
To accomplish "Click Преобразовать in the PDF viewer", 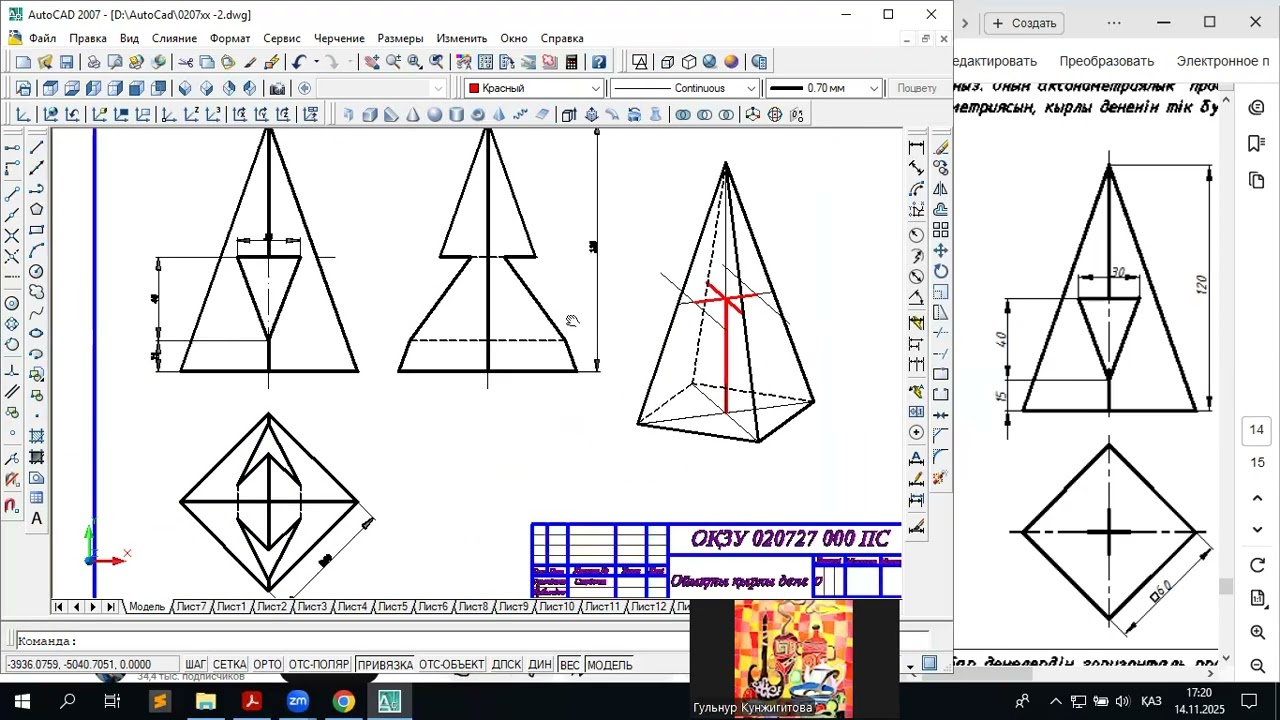I will click(x=1106, y=61).
